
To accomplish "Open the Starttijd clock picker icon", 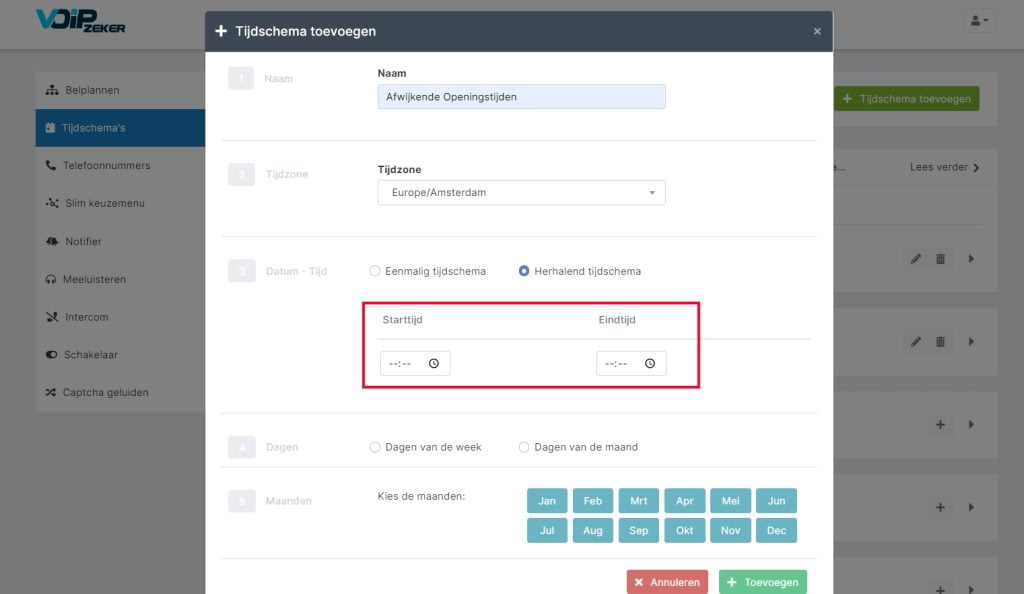I will 434,364.
